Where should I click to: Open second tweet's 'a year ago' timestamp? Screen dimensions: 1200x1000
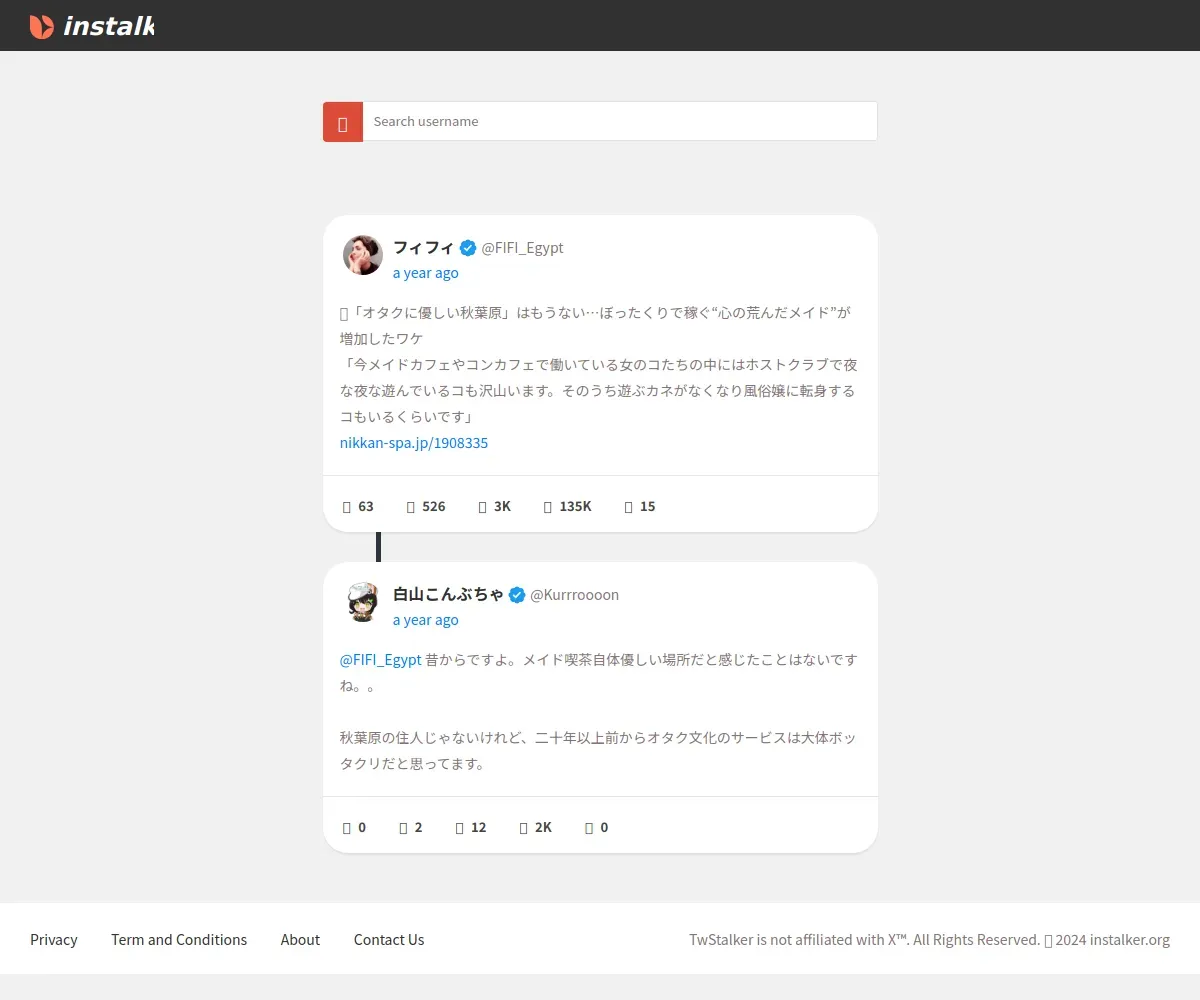coord(426,620)
